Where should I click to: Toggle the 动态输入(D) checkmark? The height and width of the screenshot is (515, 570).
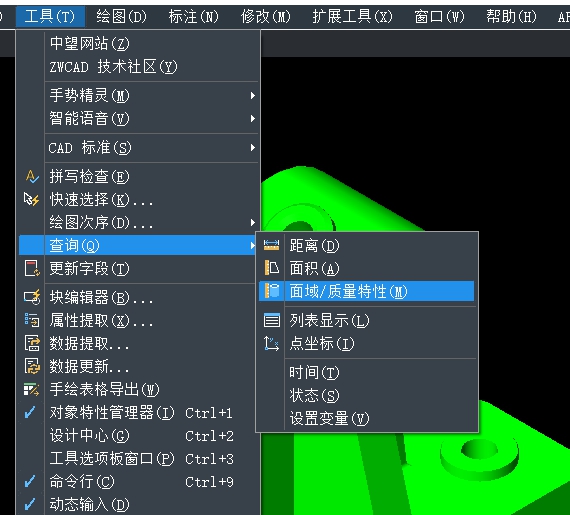tap(30, 504)
